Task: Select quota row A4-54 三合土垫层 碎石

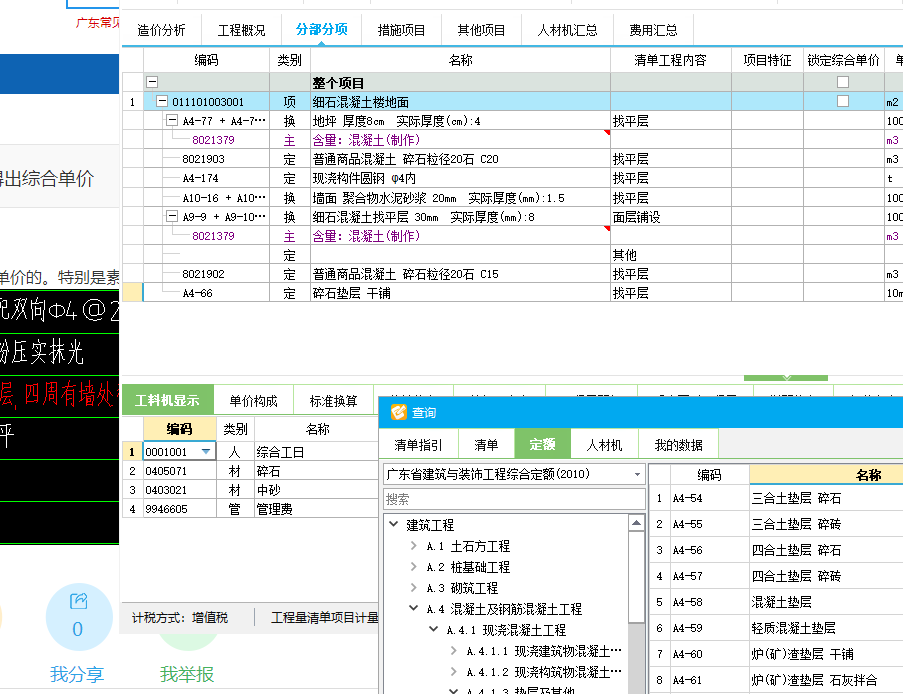Action: pyautogui.click(x=775, y=498)
